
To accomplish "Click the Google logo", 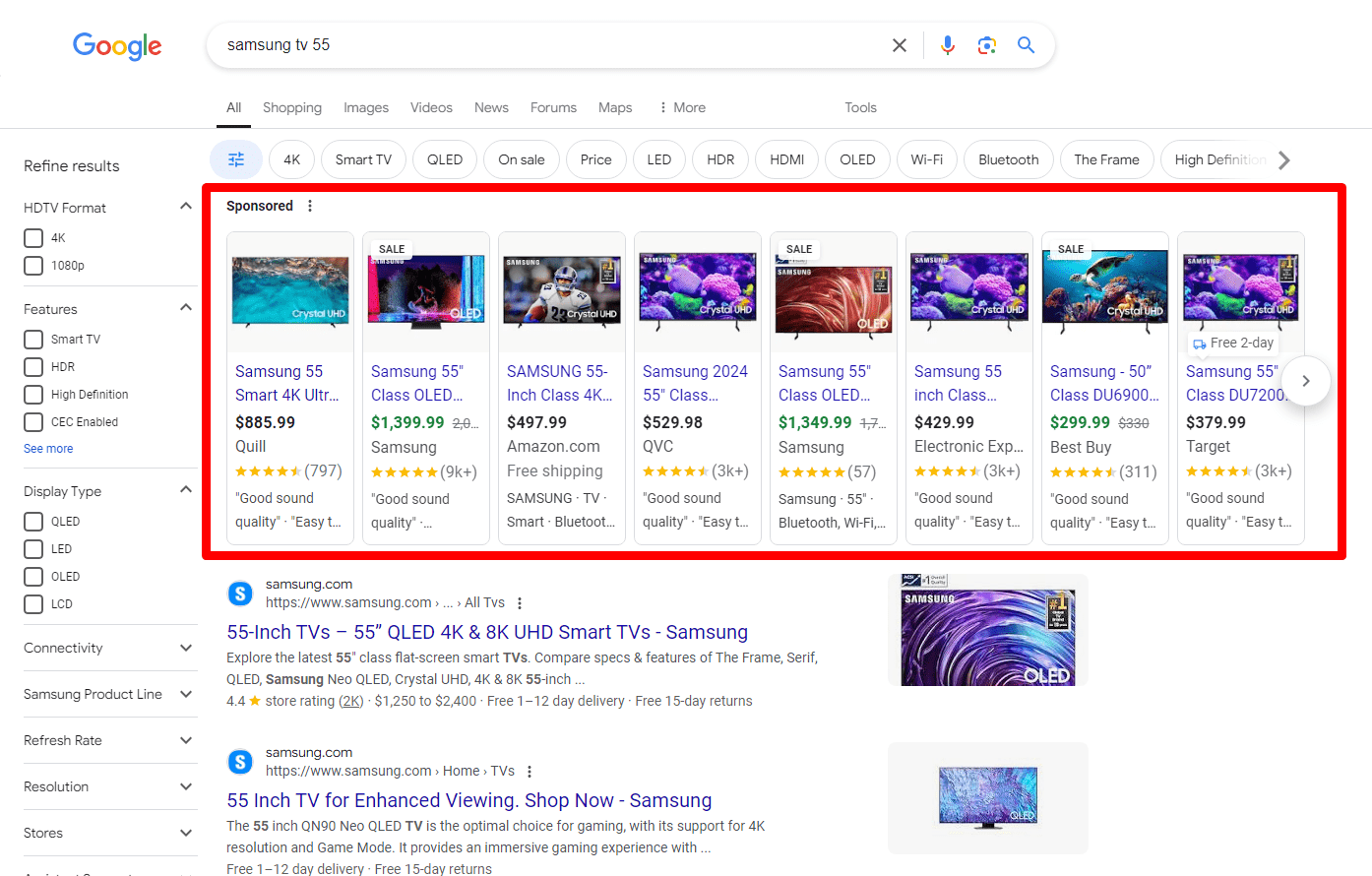I will 117,46.
